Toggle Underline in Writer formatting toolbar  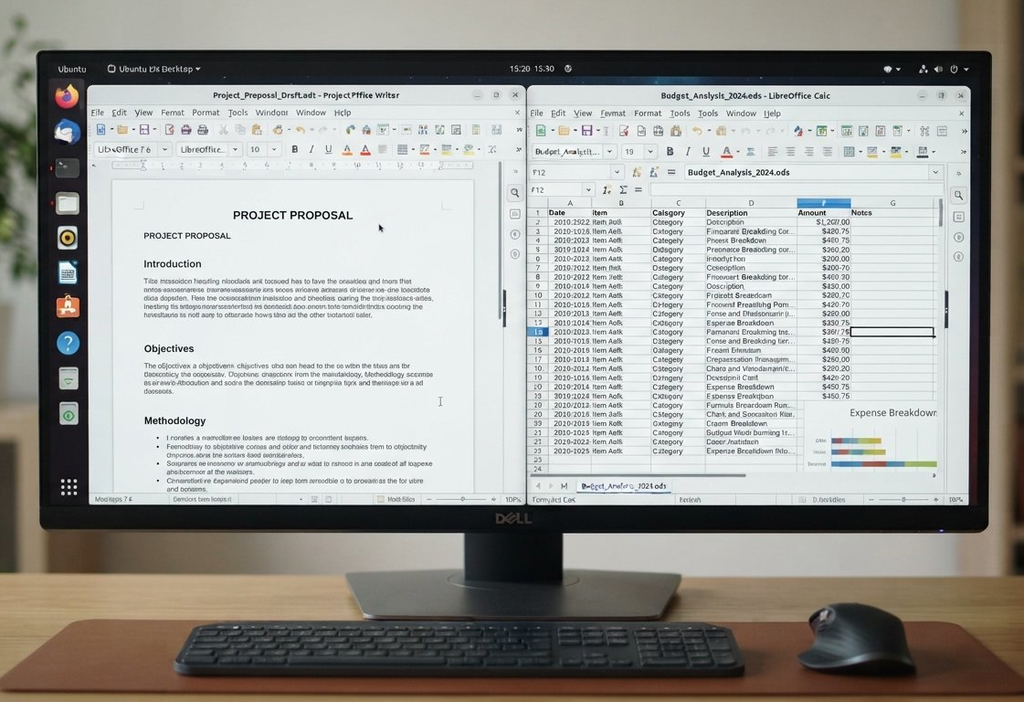[x=328, y=150]
